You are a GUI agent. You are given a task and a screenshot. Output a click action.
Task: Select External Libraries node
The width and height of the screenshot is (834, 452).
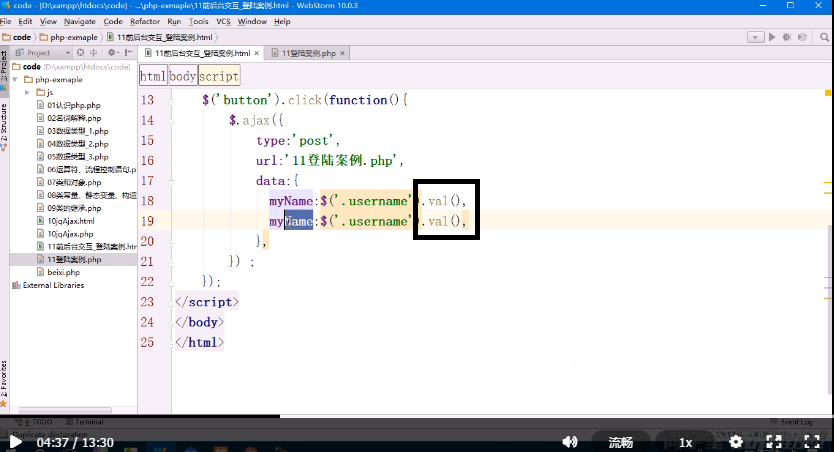tap(48, 285)
